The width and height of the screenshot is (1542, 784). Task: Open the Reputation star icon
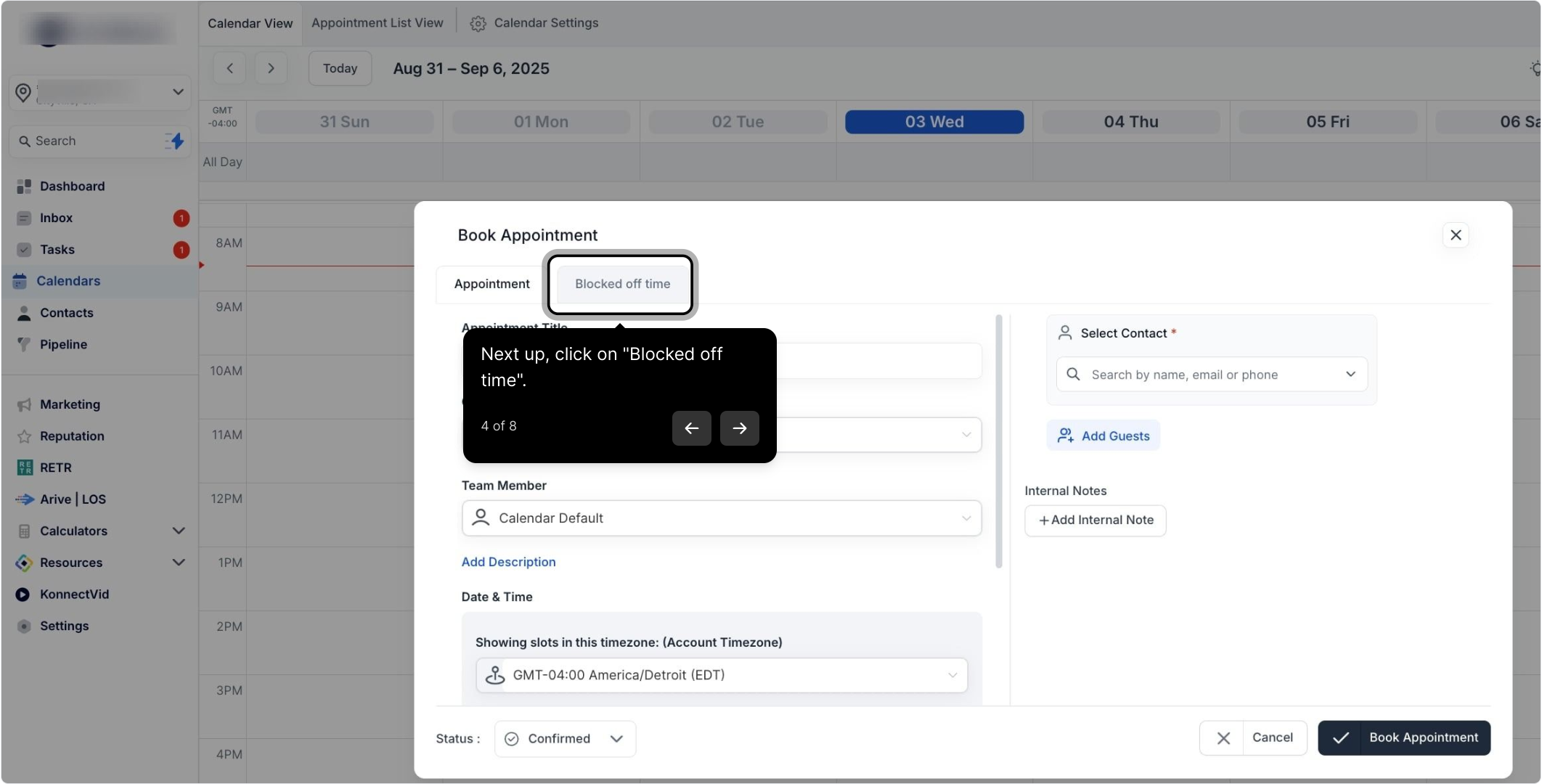click(x=24, y=436)
